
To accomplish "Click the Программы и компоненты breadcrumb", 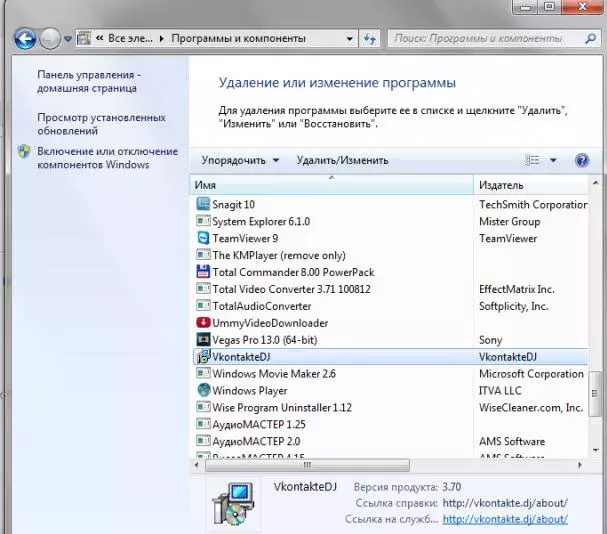I will click(x=238, y=38).
